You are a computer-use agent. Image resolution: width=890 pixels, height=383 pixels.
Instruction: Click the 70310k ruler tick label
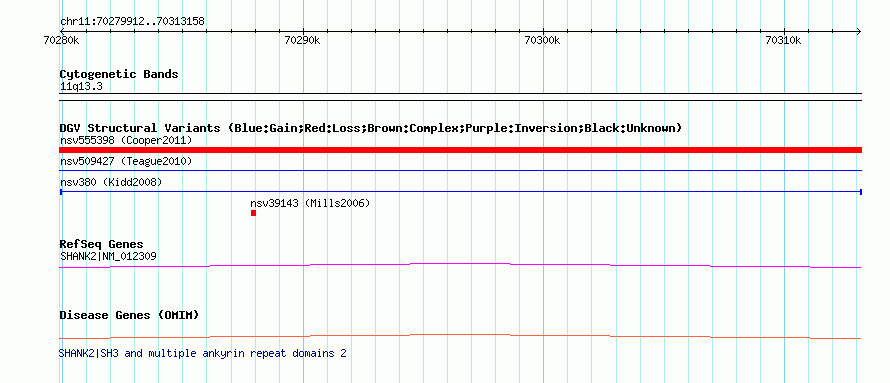coord(783,40)
